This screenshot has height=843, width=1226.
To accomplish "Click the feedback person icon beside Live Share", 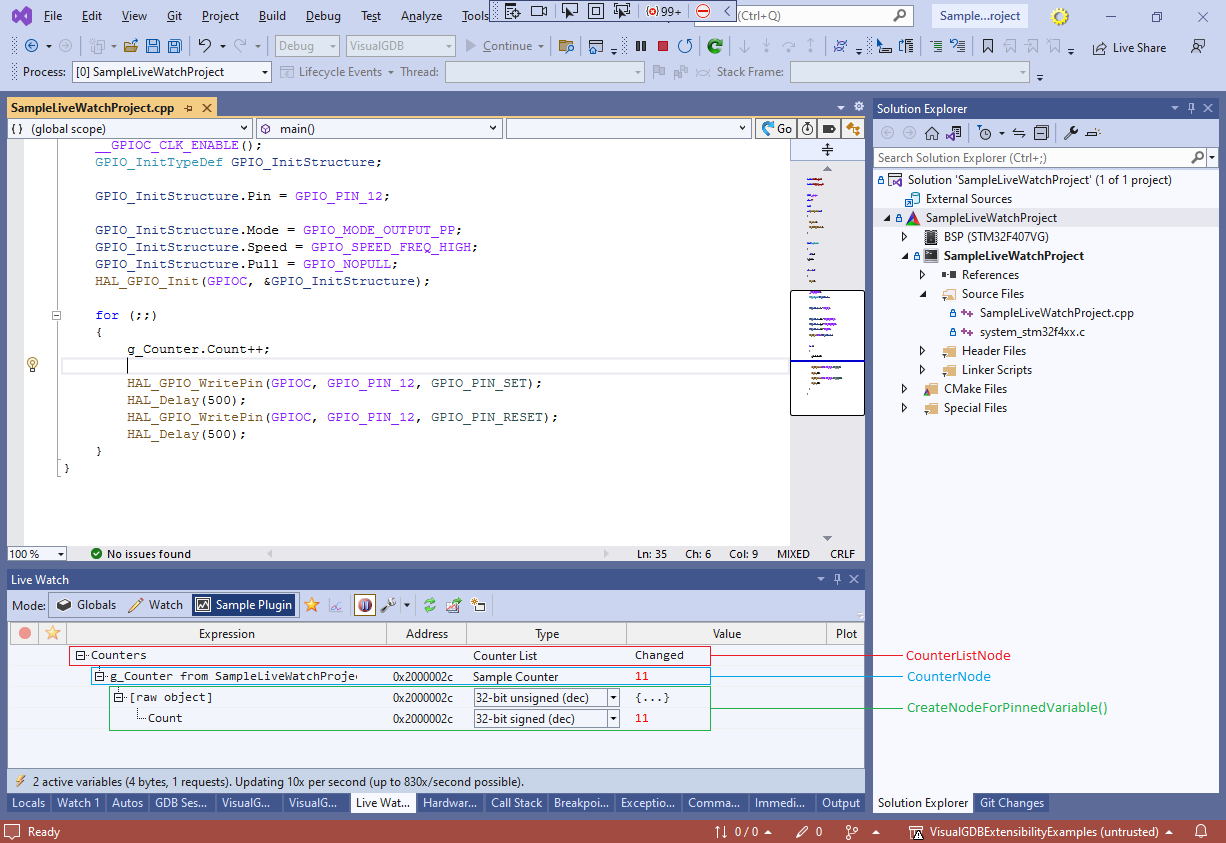I will coord(1197,47).
